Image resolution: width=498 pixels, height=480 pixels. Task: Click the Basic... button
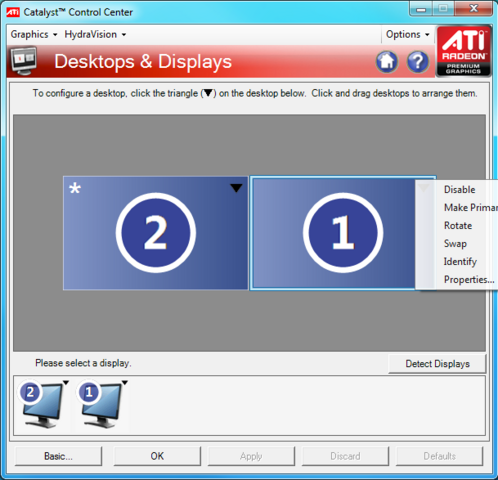[58, 456]
